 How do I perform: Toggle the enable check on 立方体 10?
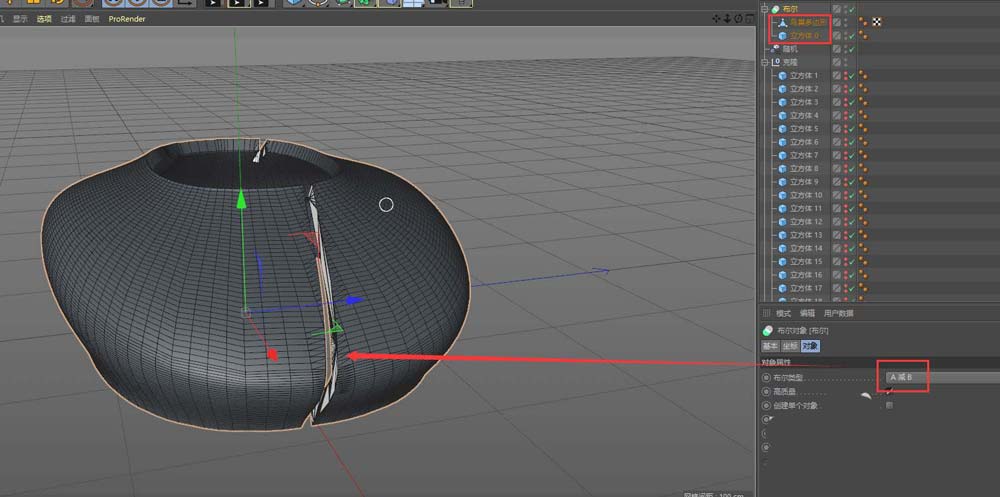(851, 195)
